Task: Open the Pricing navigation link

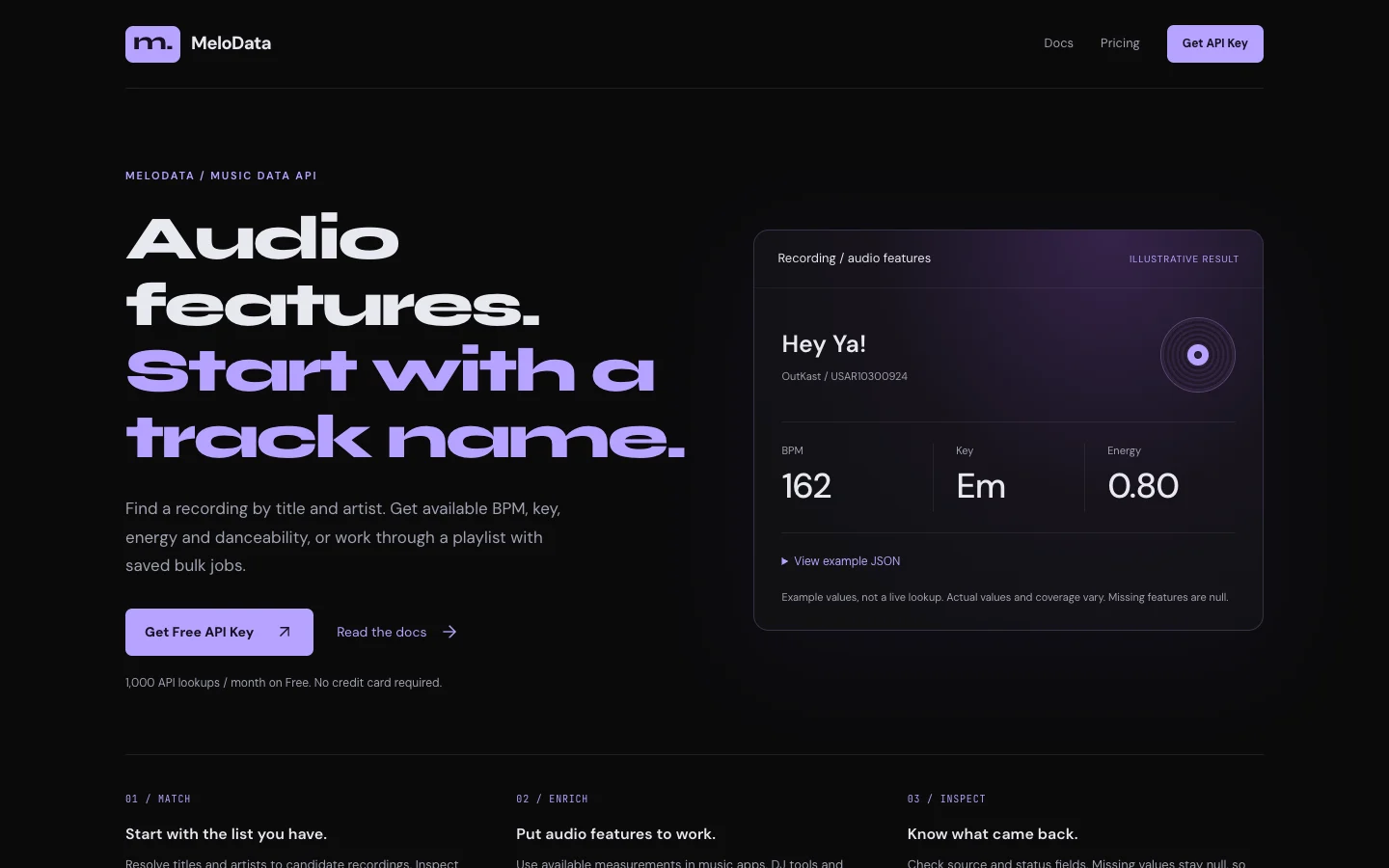Action: click(x=1120, y=43)
